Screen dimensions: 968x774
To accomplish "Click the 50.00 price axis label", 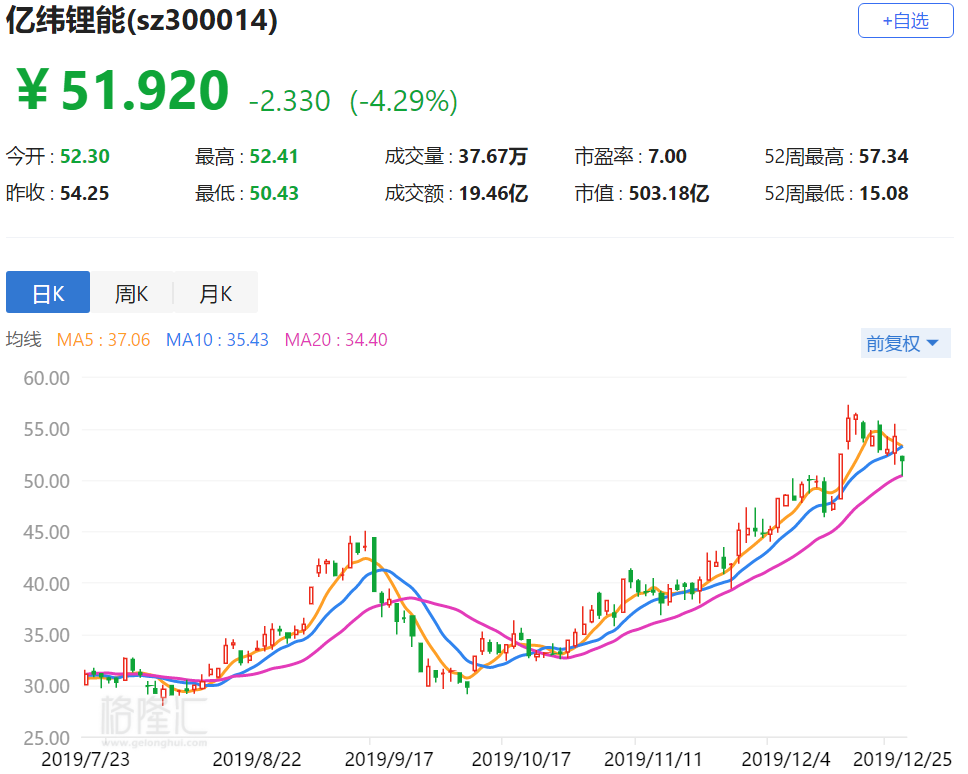I will point(46,481).
